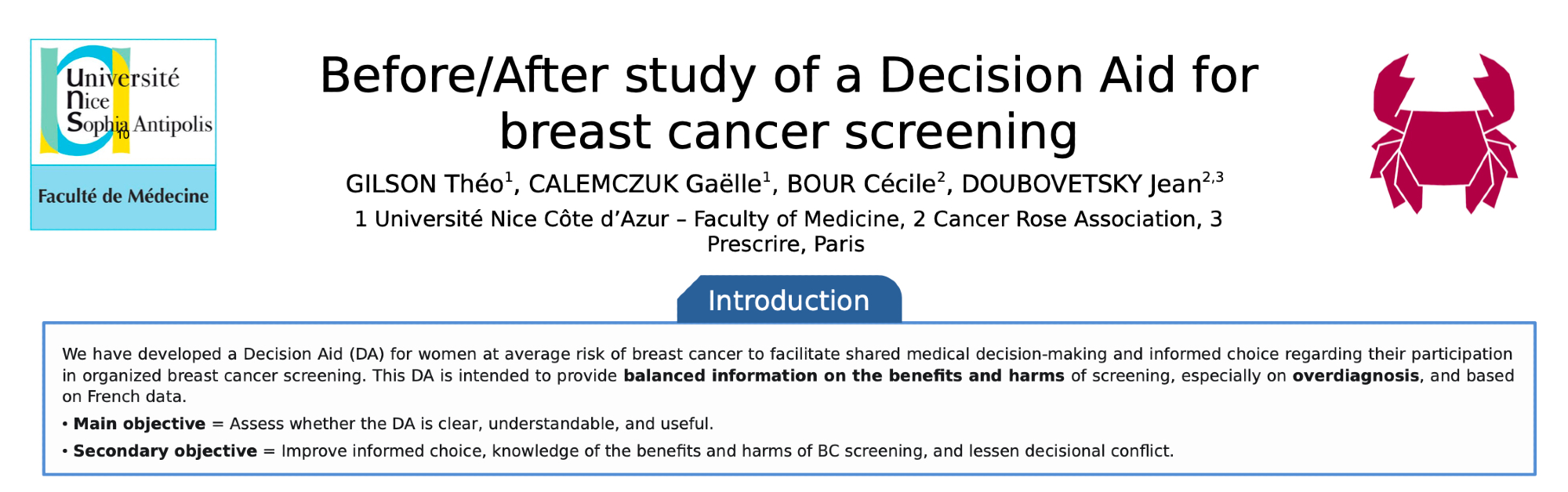Click the red crab logo
The height and width of the screenshot is (492, 1568).
tap(1444, 133)
